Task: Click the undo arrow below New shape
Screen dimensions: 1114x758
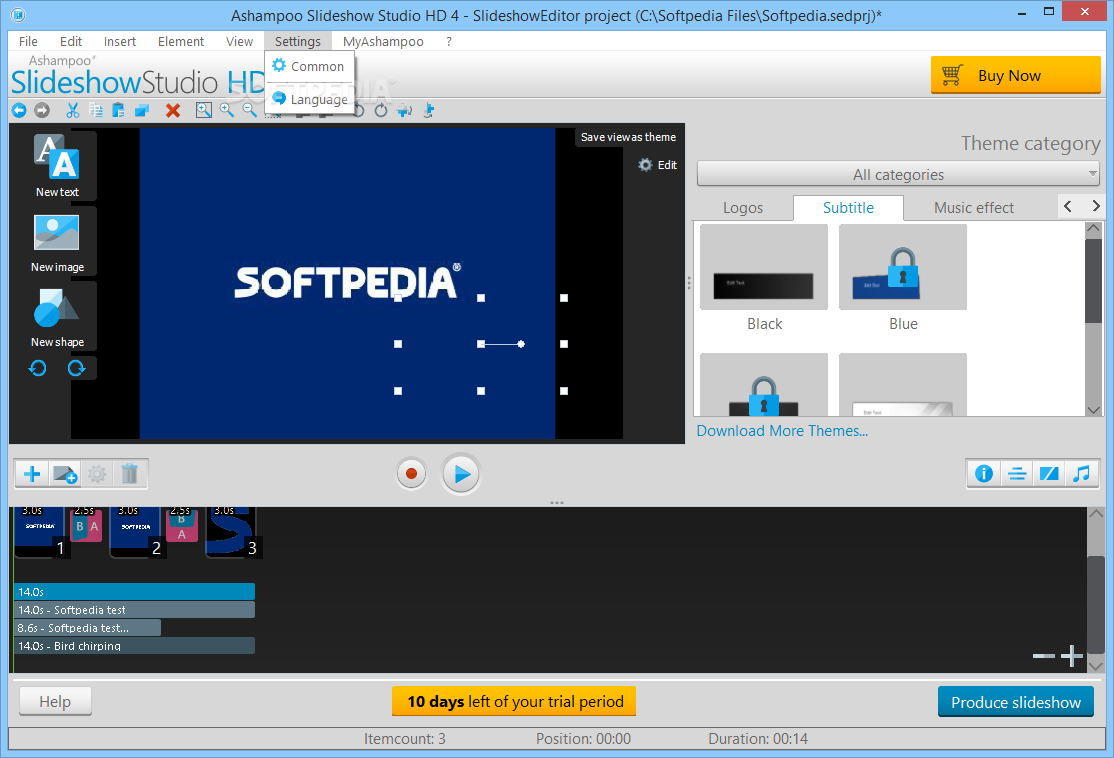Action: click(38, 368)
